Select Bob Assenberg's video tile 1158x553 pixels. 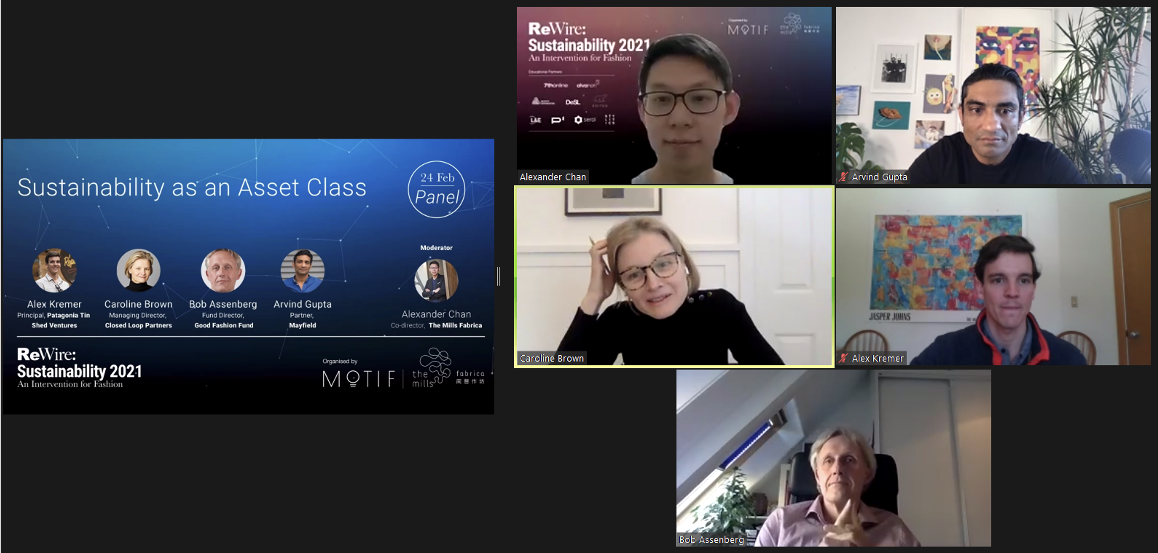(x=834, y=458)
